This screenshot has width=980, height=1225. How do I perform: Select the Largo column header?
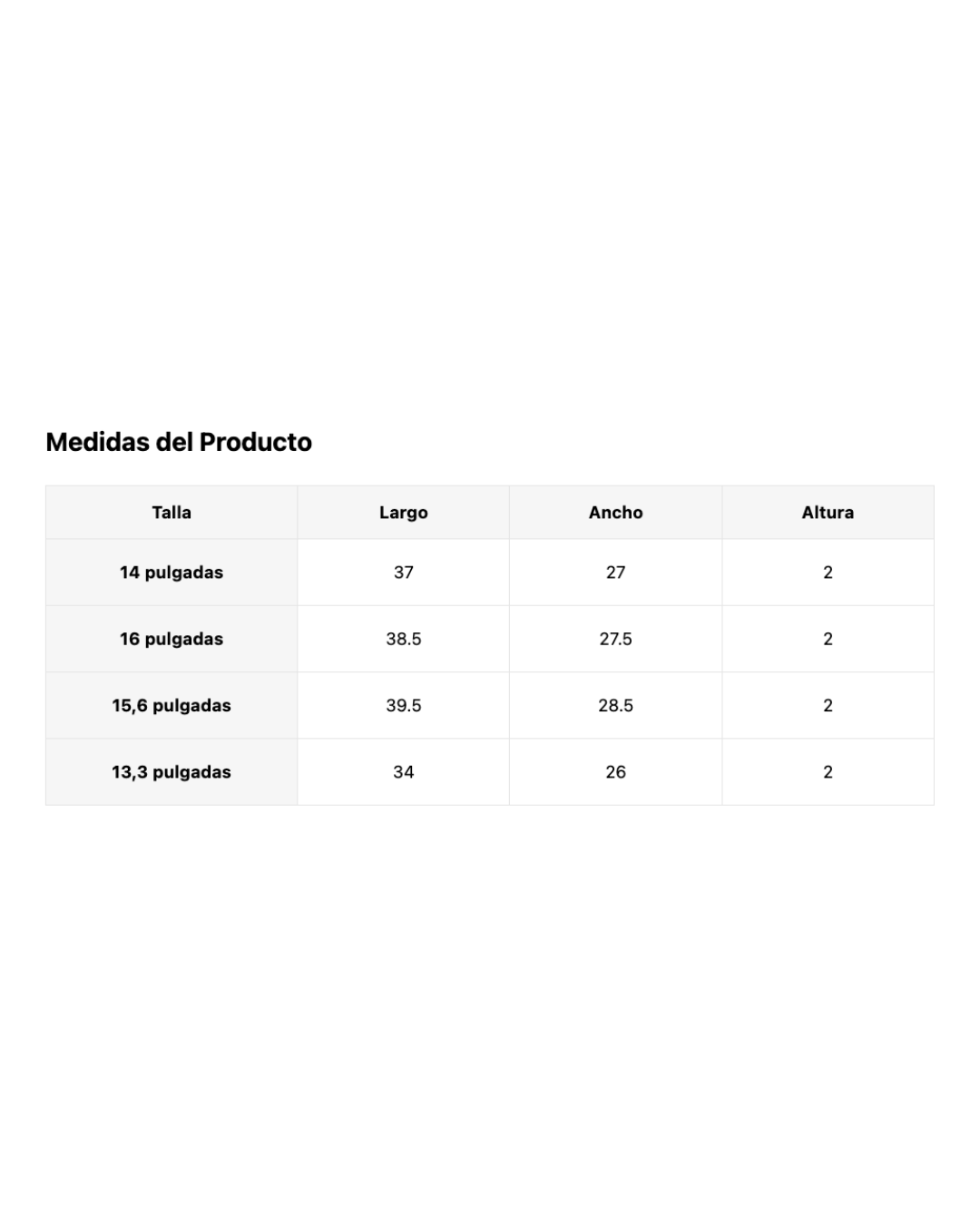coord(404,513)
